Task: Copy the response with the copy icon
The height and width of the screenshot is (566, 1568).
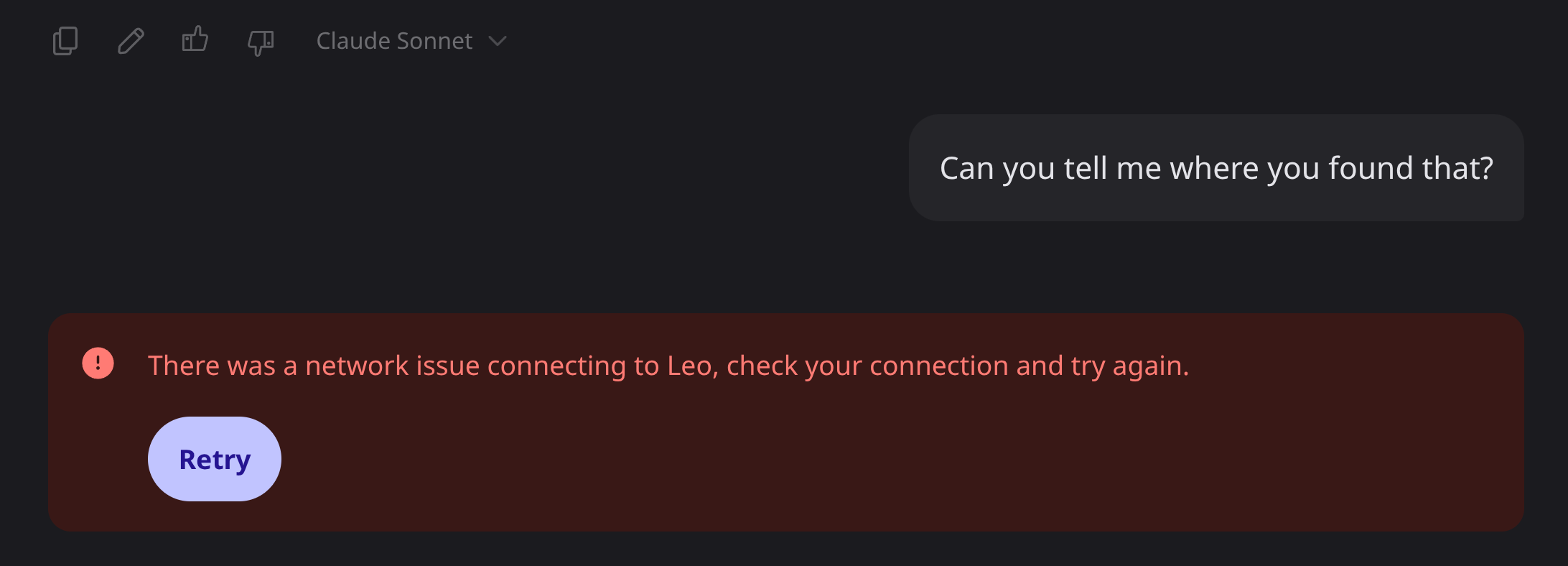Action: tap(65, 41)
